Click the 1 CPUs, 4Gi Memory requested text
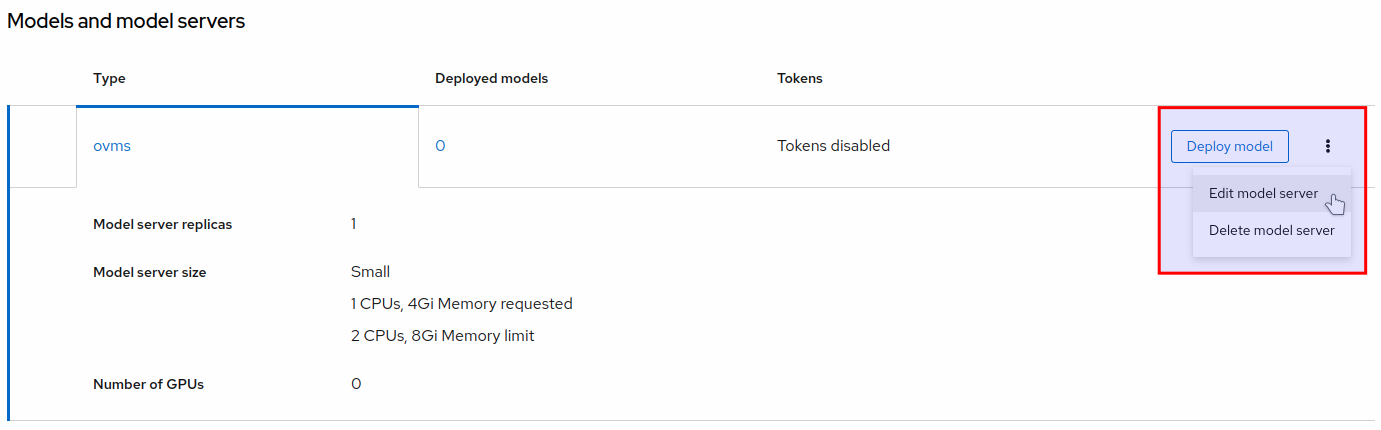The width and height of the screenshot is (1381, 430). (461, 304)
